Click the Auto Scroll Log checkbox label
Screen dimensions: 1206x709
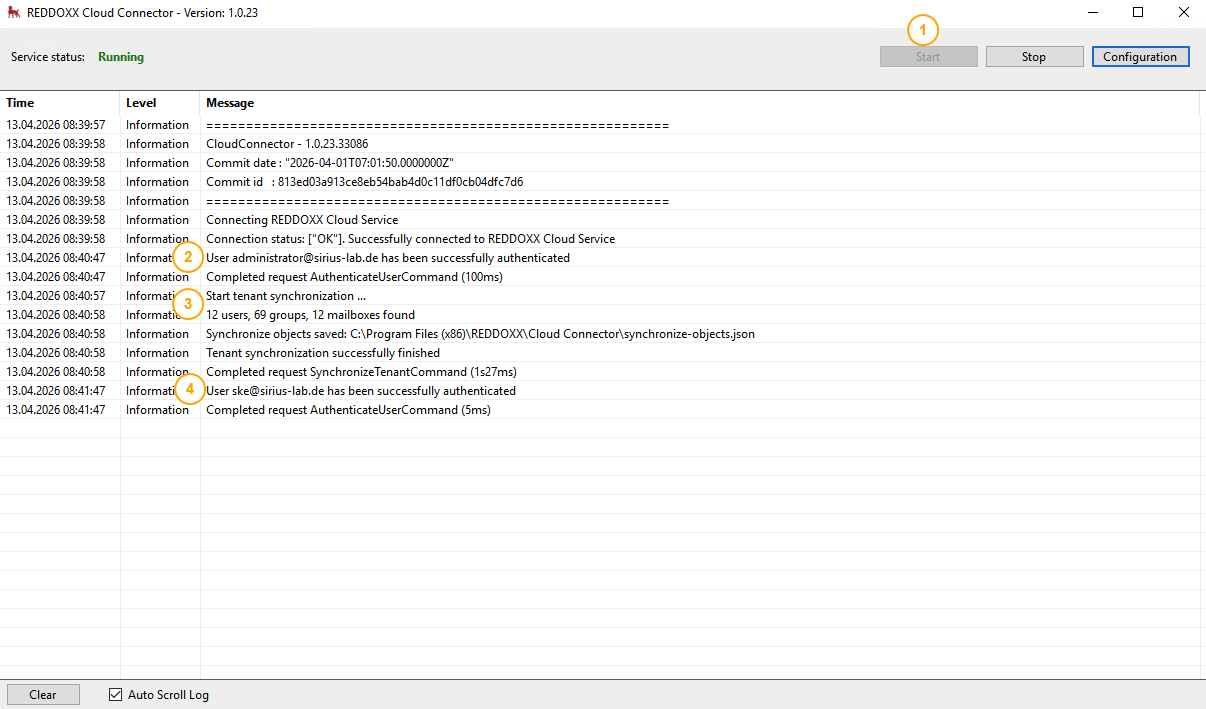point(167,694)
